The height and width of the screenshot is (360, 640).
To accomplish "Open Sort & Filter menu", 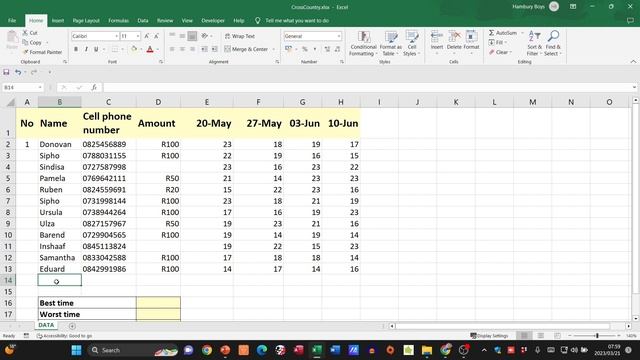I will coord(534,43).
